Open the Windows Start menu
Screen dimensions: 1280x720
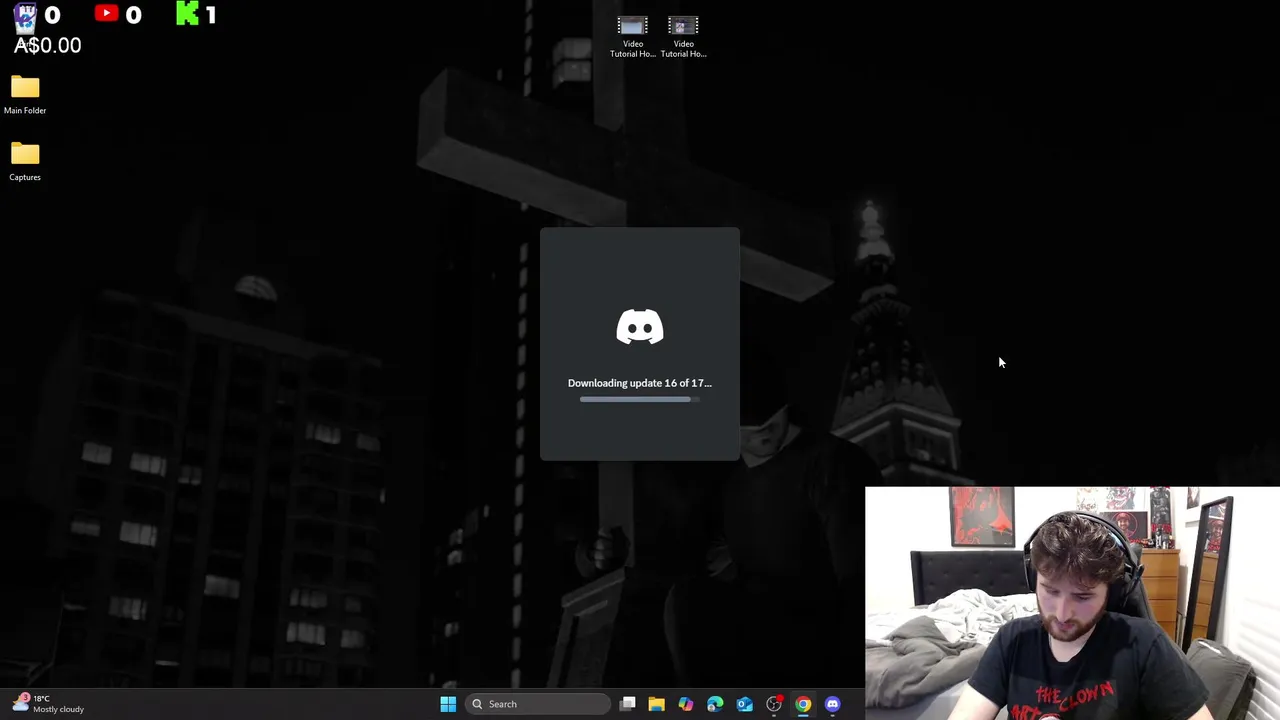448,704
